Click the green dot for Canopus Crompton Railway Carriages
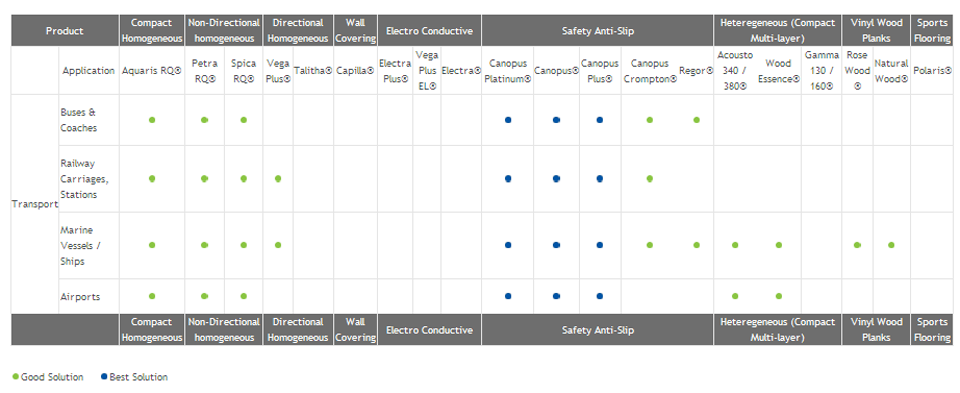The height and width of the screenshot is (393, 960). click(650, 179)
